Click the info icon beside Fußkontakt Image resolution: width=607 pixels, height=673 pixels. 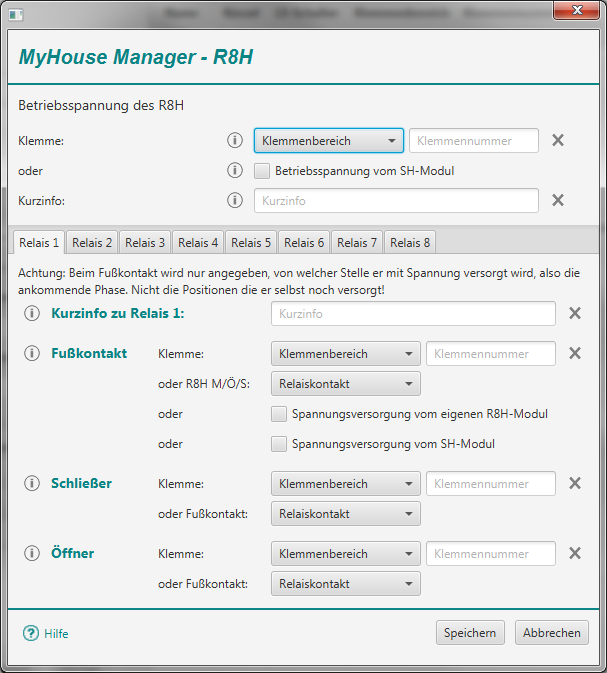pos(31,353)
